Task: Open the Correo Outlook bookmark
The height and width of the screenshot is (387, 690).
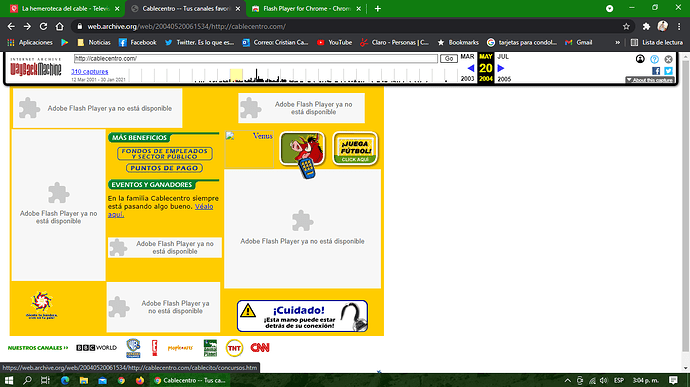Action: (x=275, y=42)
